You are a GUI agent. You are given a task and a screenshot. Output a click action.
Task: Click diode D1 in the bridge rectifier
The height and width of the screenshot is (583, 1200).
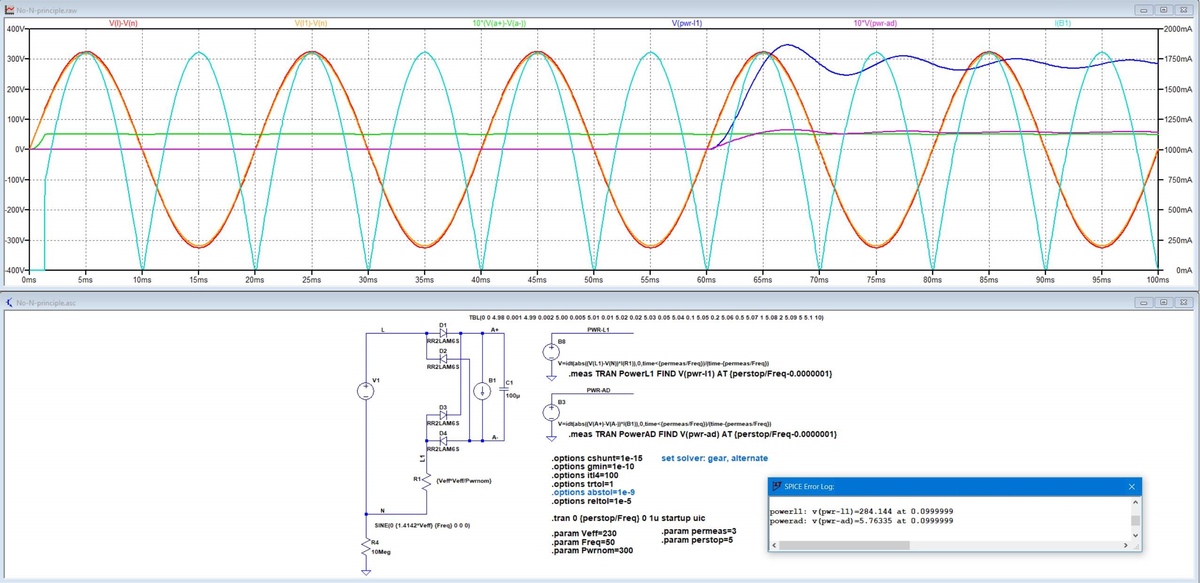[x=443, y=333]
